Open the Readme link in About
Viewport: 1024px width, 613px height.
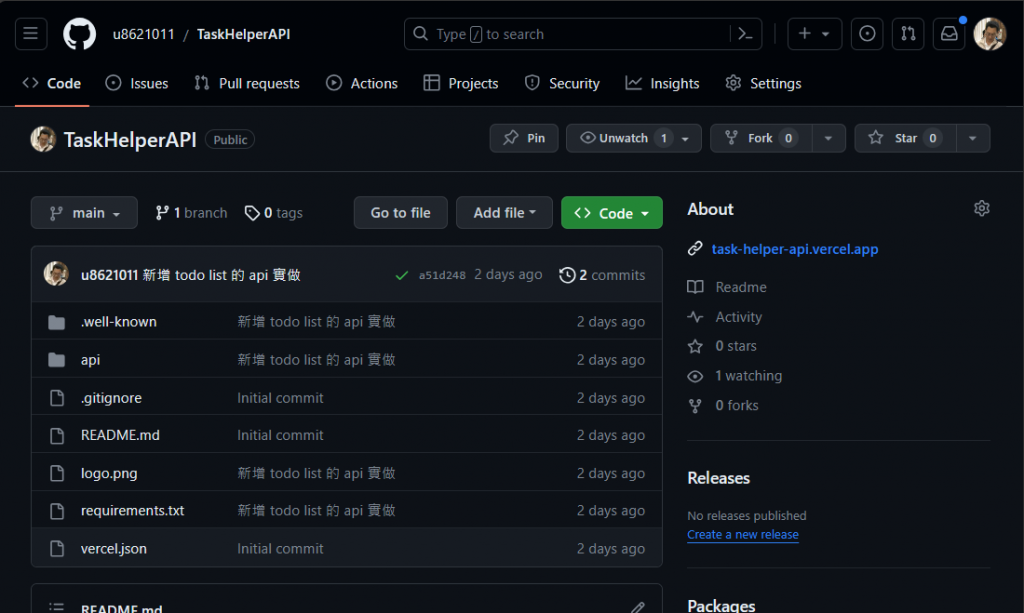741,287
